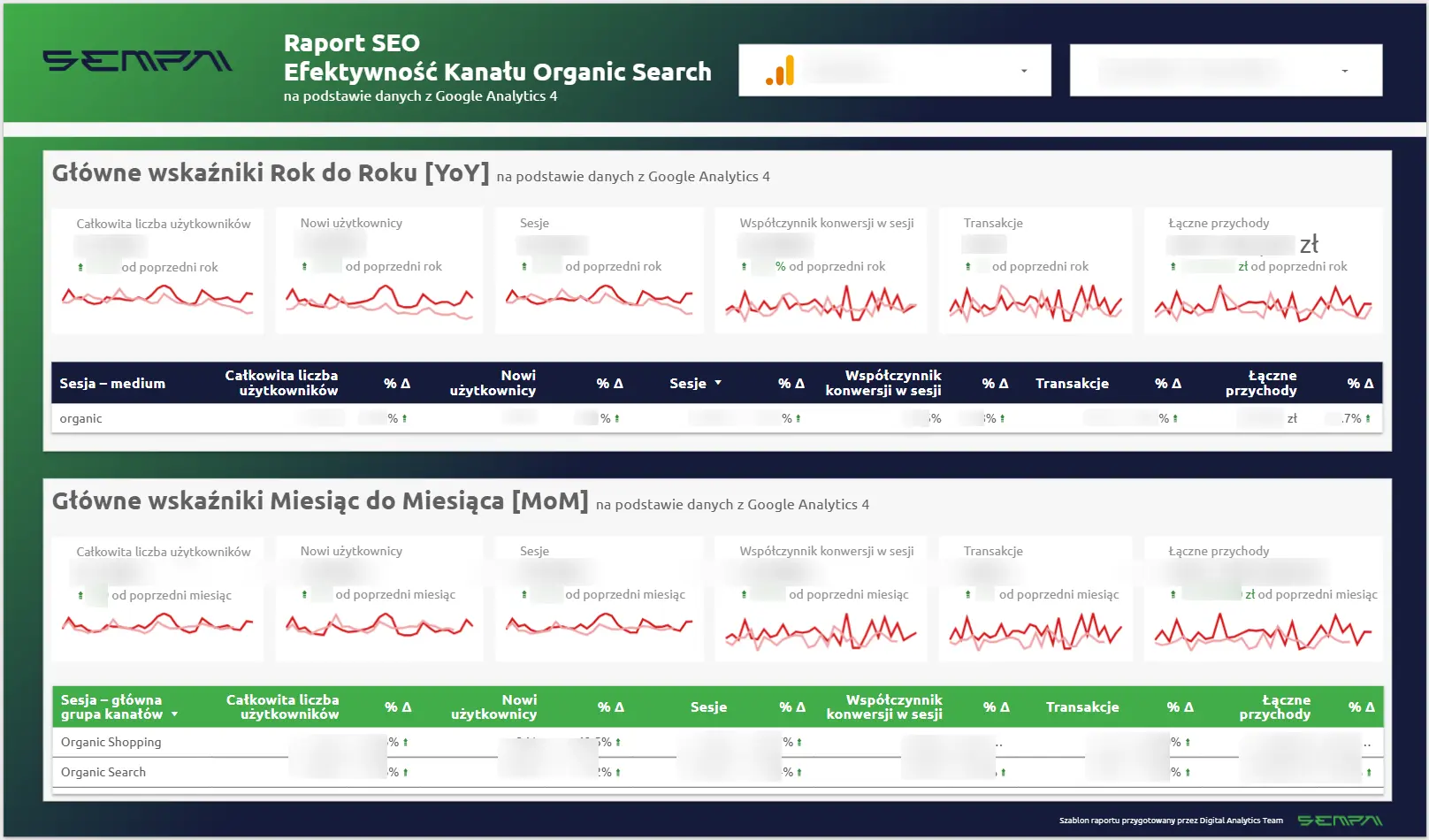Click the YoY Całkowita liczba użytkowników sparkline chart
Screen dimensions: 1429x840
pyautogui.click(x=157, y=300)
